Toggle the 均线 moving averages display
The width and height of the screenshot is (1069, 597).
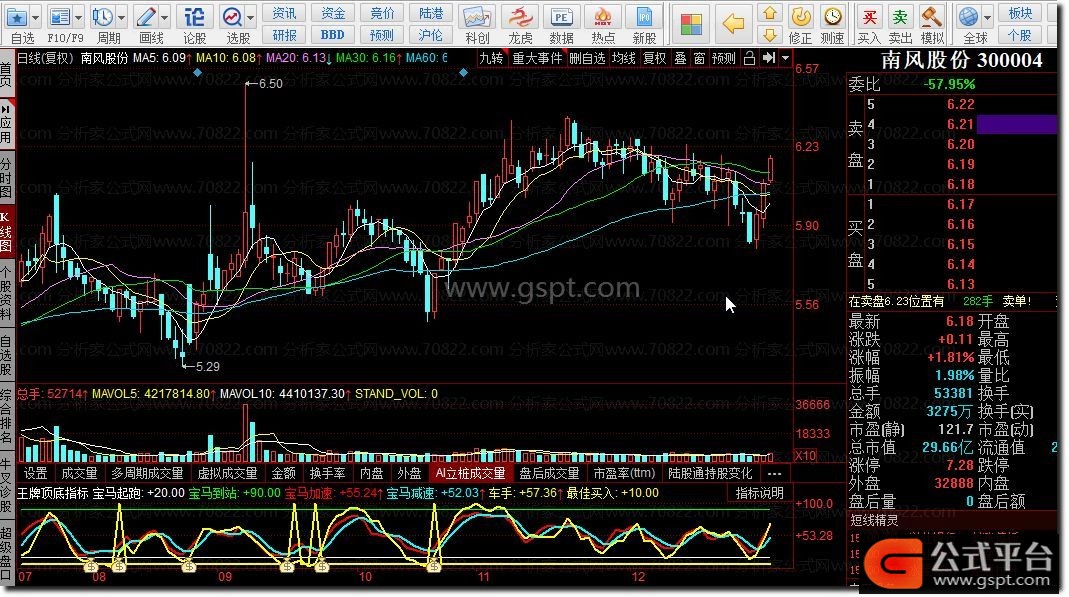point(624,59)
